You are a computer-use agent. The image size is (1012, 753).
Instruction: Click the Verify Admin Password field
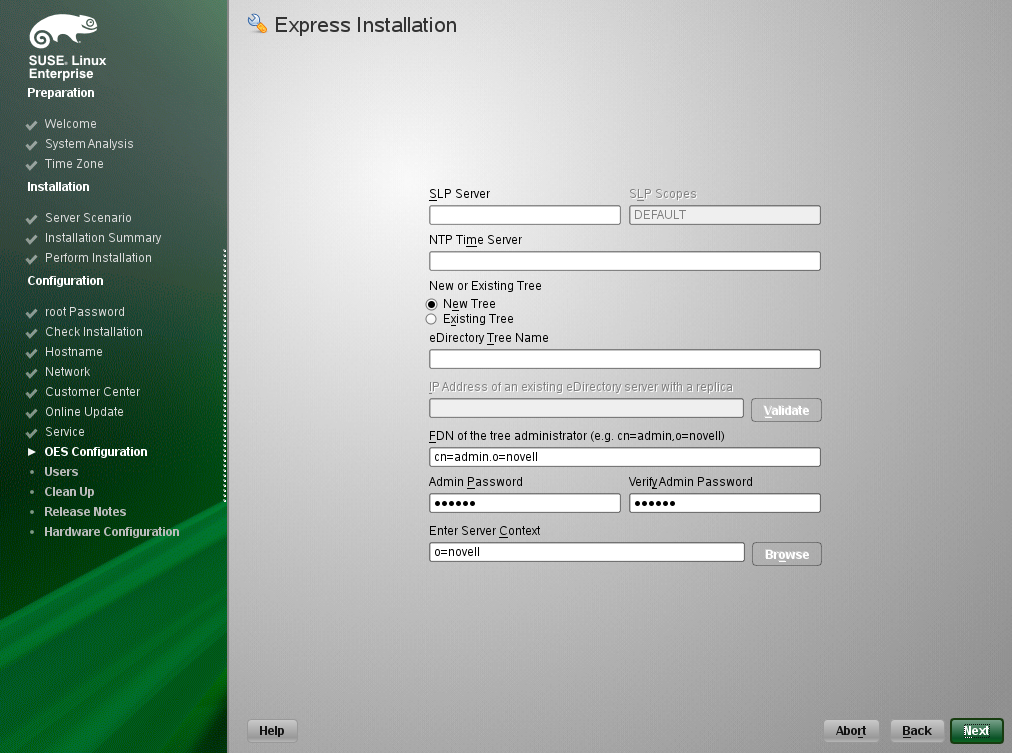(724, 503)
